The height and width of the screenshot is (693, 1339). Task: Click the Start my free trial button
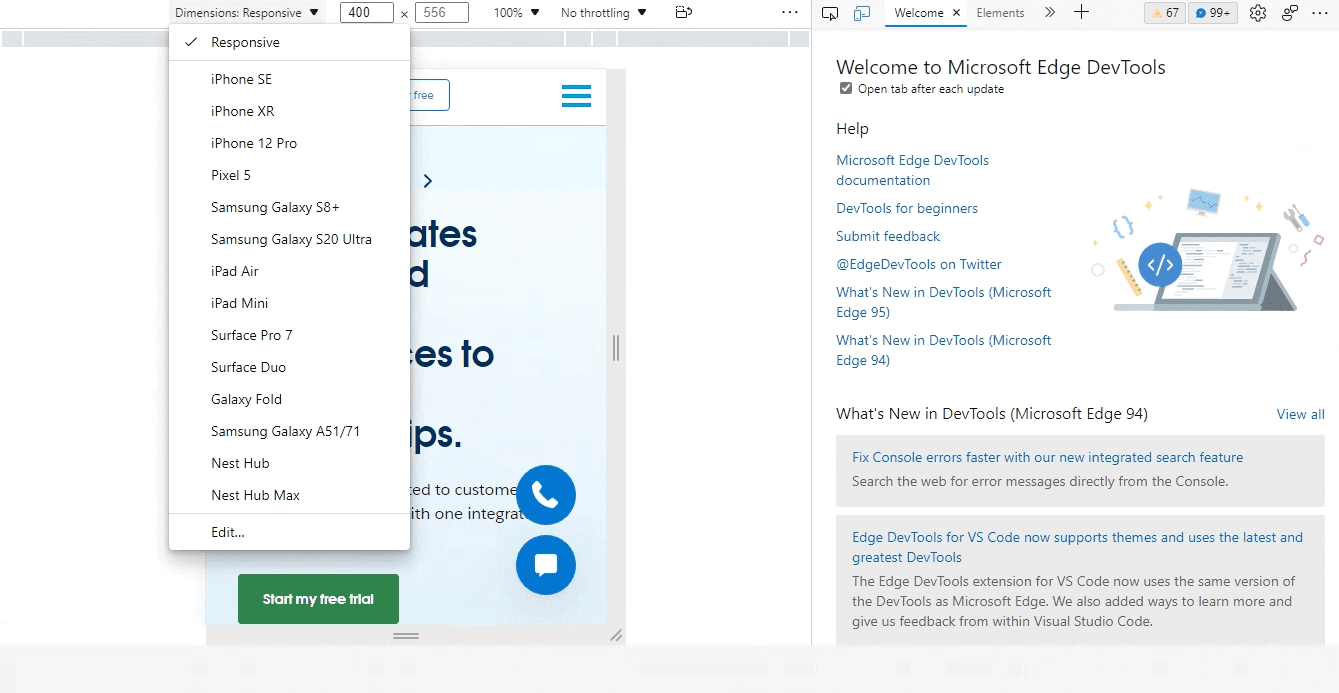(x=318, y=598)
